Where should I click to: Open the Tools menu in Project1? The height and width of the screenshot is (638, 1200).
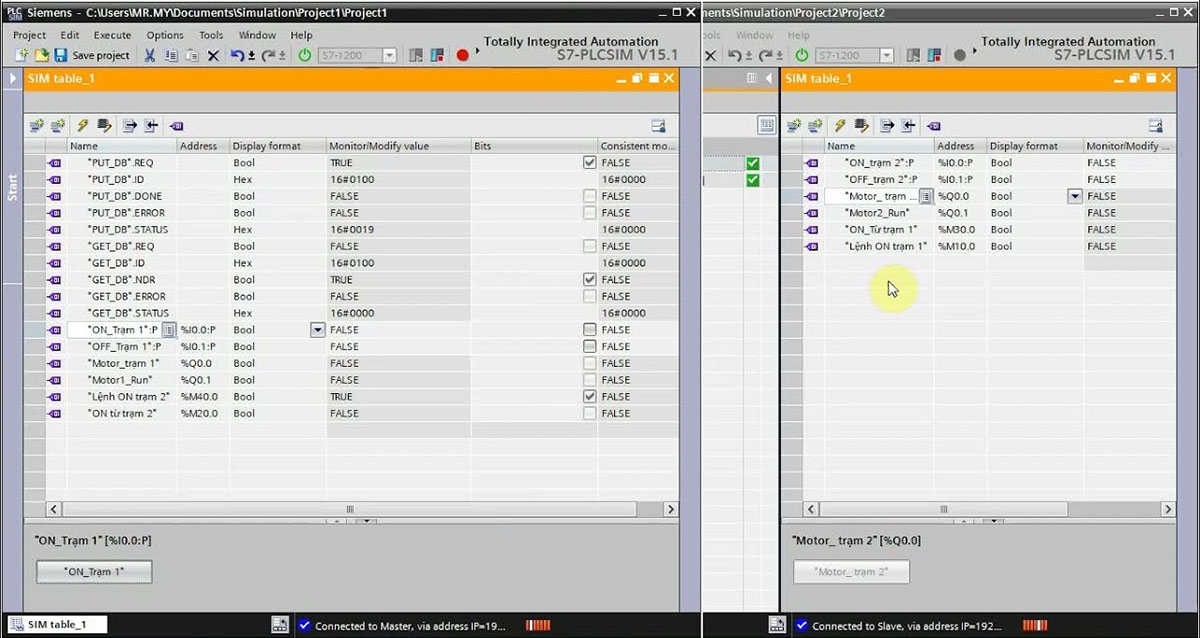(211, 35)
